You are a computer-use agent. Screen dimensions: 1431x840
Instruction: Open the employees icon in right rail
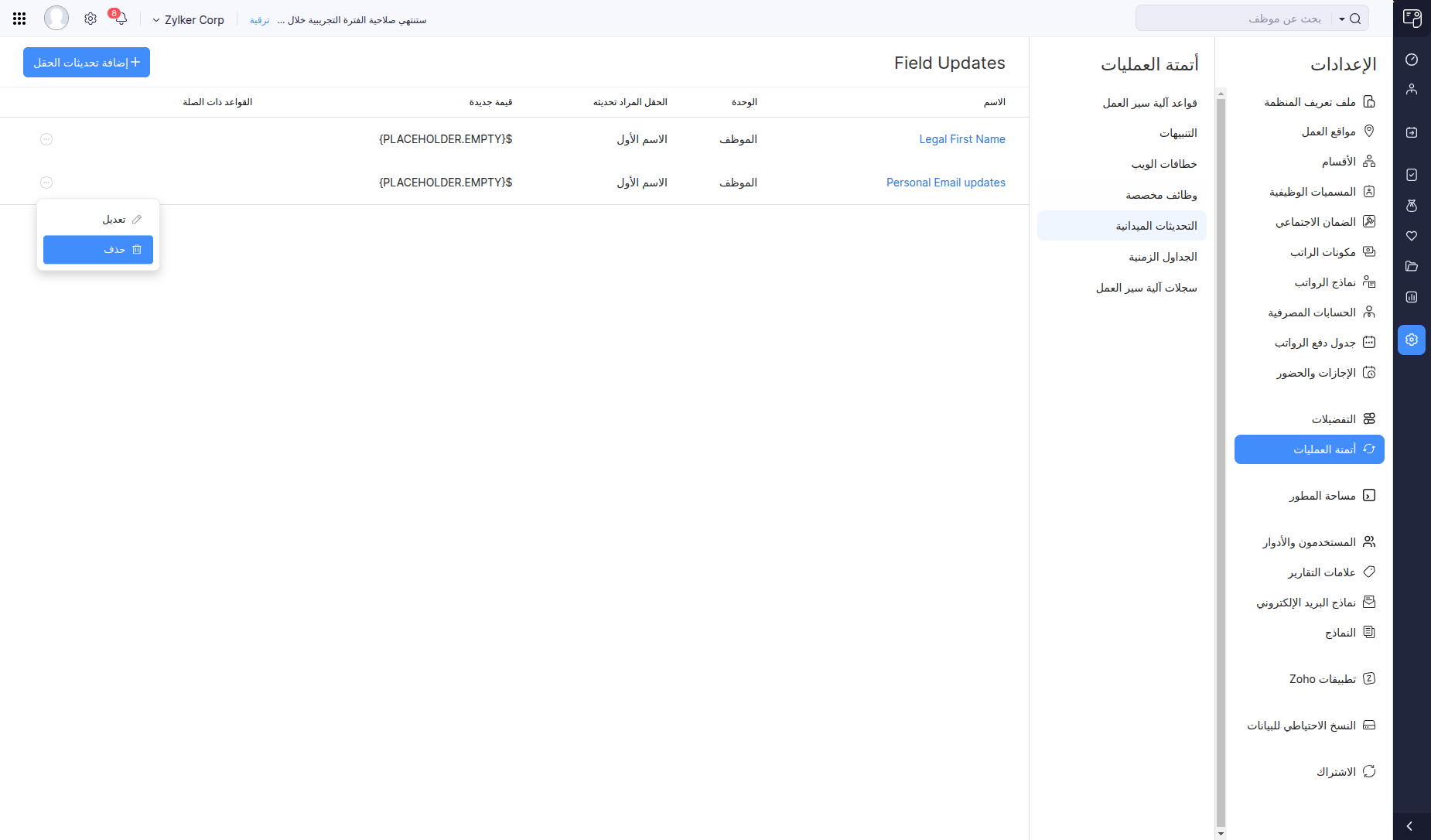1412,90
